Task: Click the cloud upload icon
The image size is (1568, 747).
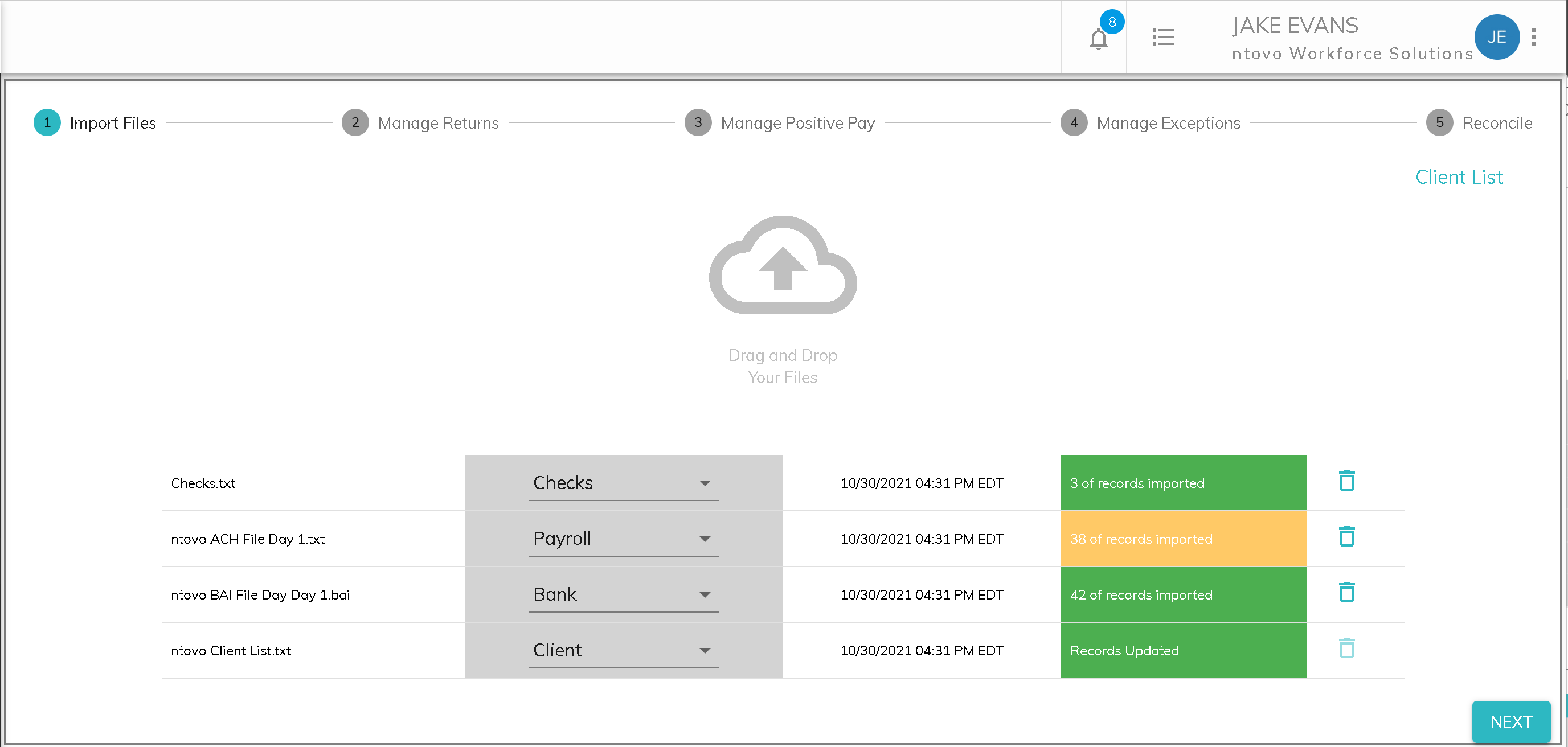Action: [x=783, y=266]
